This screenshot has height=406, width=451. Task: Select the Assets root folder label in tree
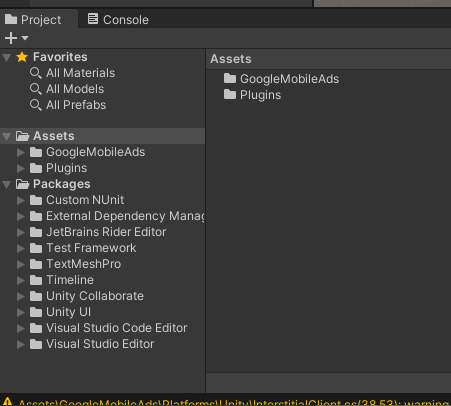tap(54, 136)
